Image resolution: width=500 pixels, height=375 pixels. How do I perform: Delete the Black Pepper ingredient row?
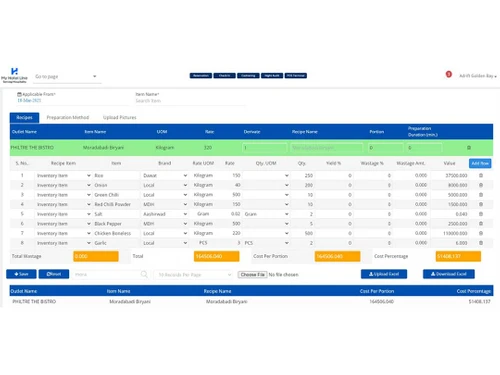pyautogui.click(x=481, y=224)
